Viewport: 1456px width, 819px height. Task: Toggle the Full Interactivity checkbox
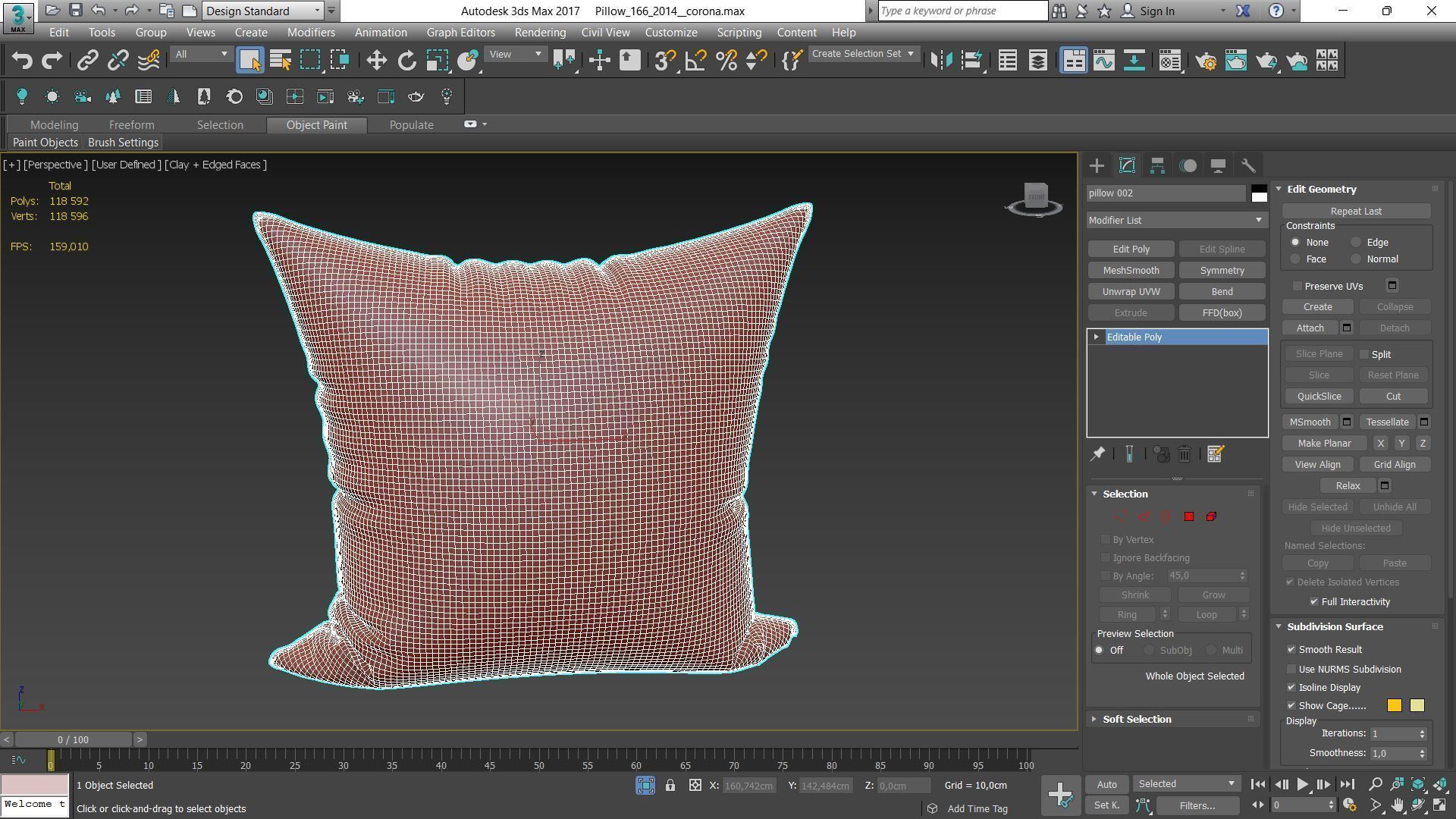(1314, 602)
